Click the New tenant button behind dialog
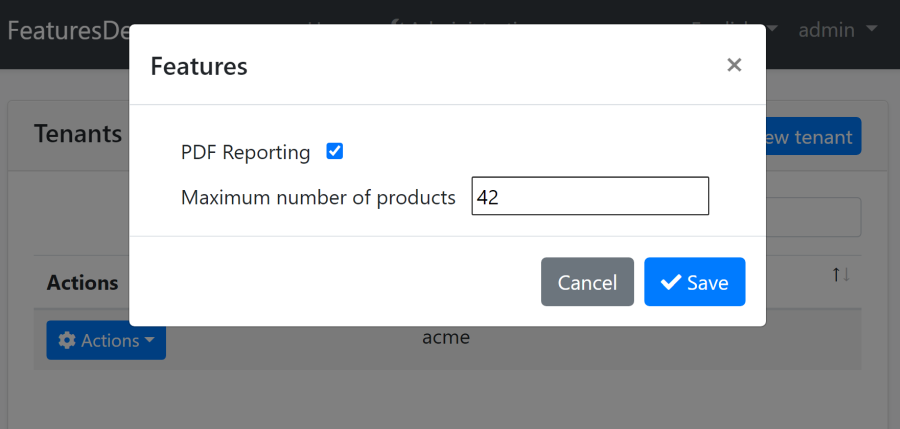 click(813, 137)
